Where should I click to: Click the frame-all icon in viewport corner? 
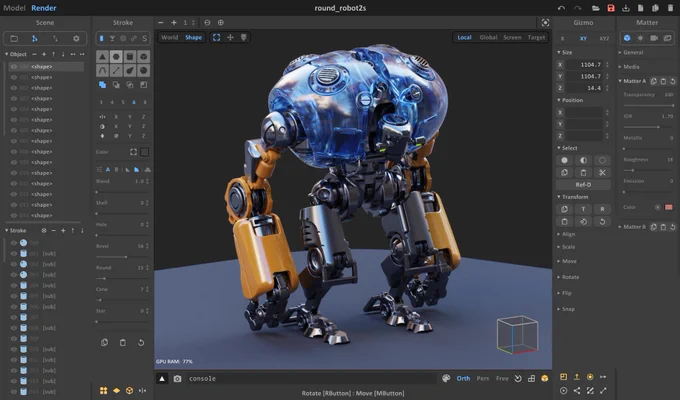[545, 23]
